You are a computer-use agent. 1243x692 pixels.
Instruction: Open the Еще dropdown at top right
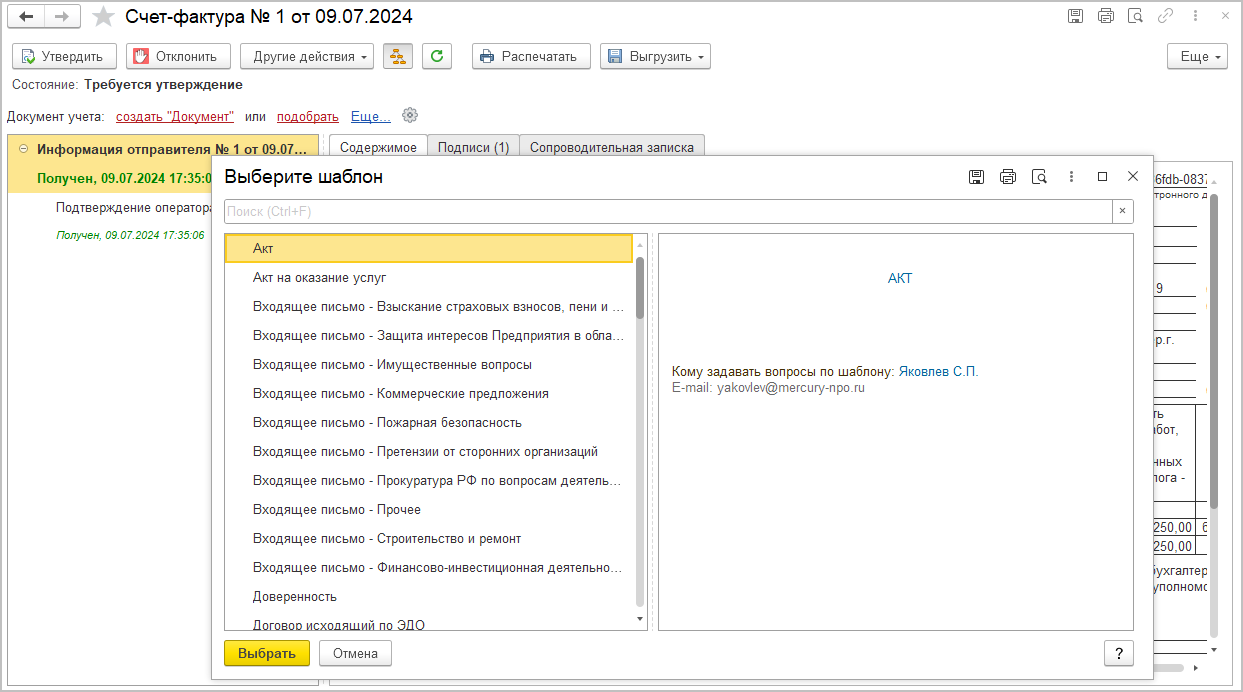coord(1196,57)
